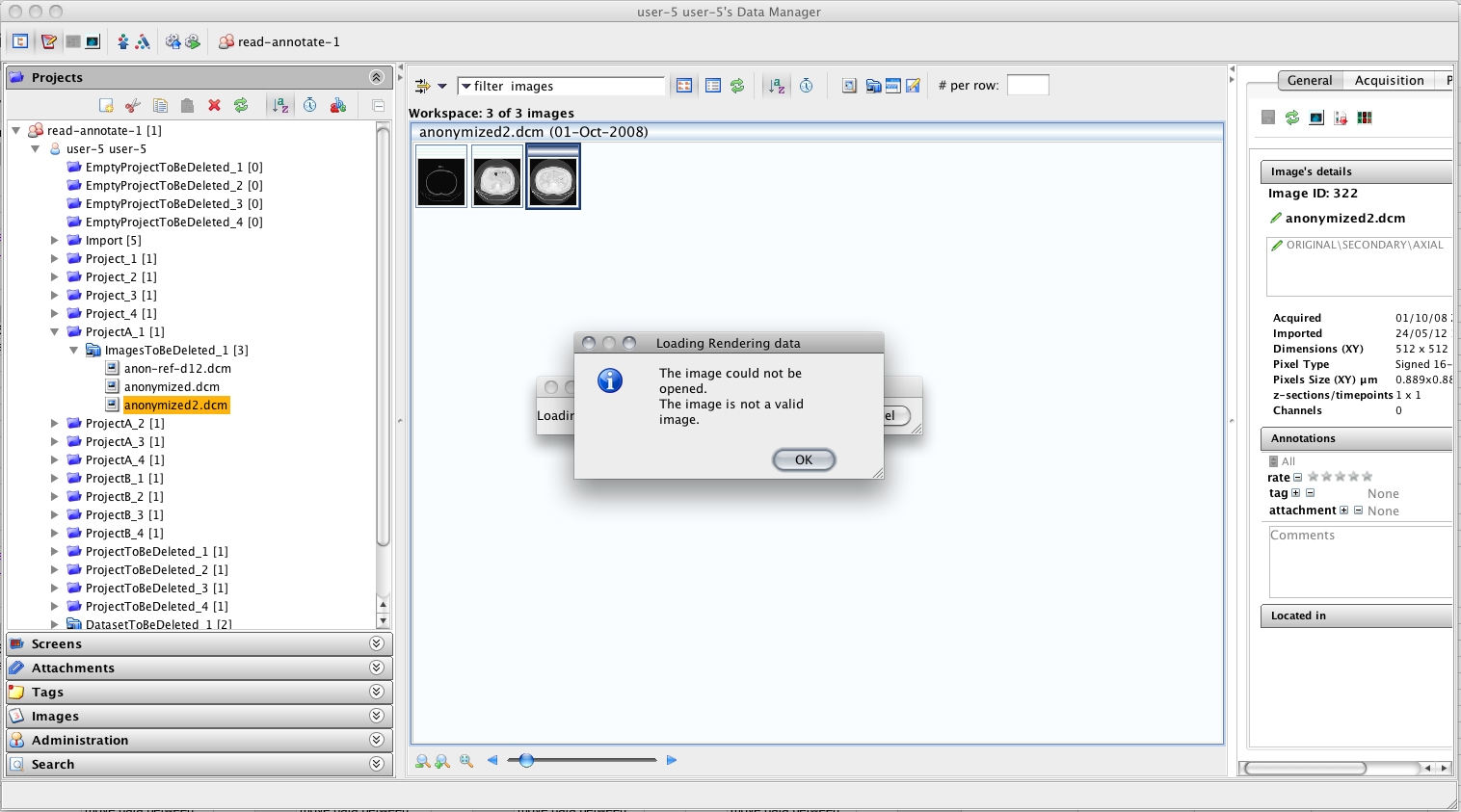Toggle alphabetical sort in the workspace toolbar
This screenshot has height=812, width=1461.
pos(777,86)
